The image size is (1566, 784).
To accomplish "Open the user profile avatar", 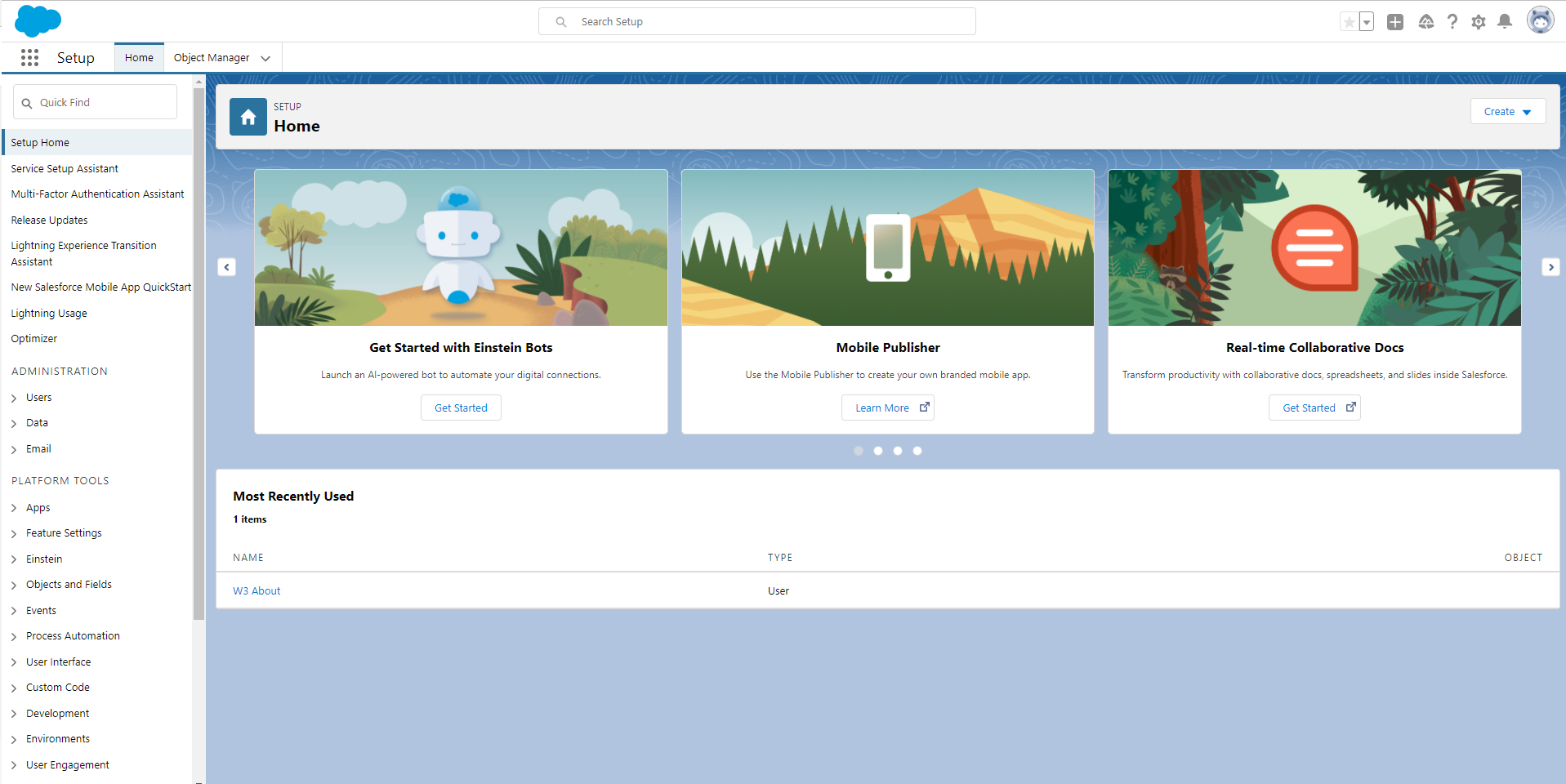I will [x=1540, y=20].
